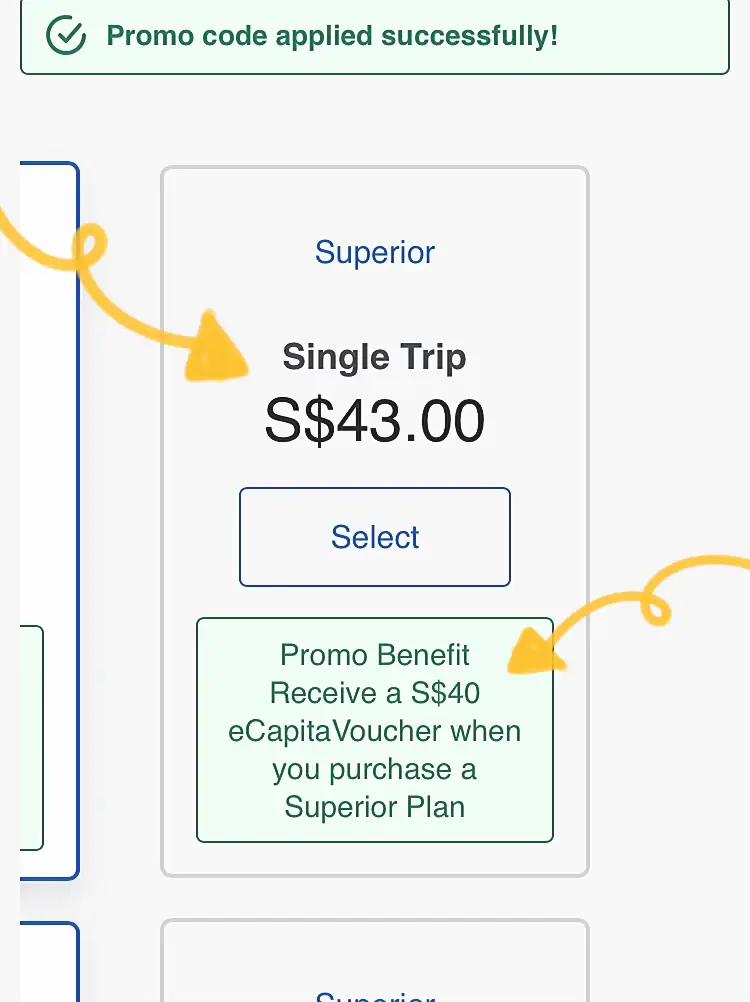Click the "Promo Benefit" heading in green box
The width and height of the screenshot is (750, 1002).
[374, 655]
